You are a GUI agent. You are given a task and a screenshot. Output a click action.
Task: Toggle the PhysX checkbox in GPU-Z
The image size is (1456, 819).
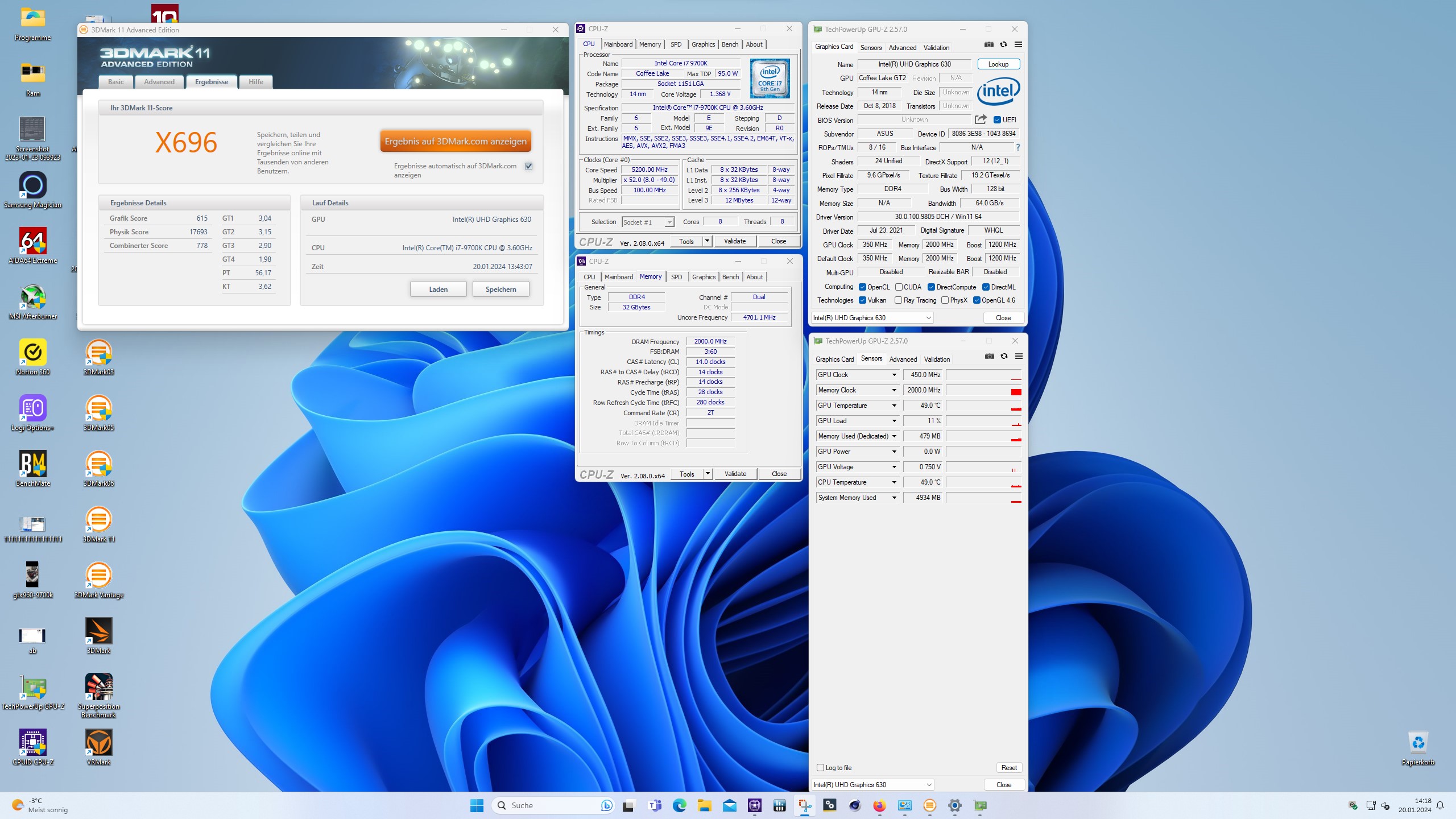click(945, 300)
